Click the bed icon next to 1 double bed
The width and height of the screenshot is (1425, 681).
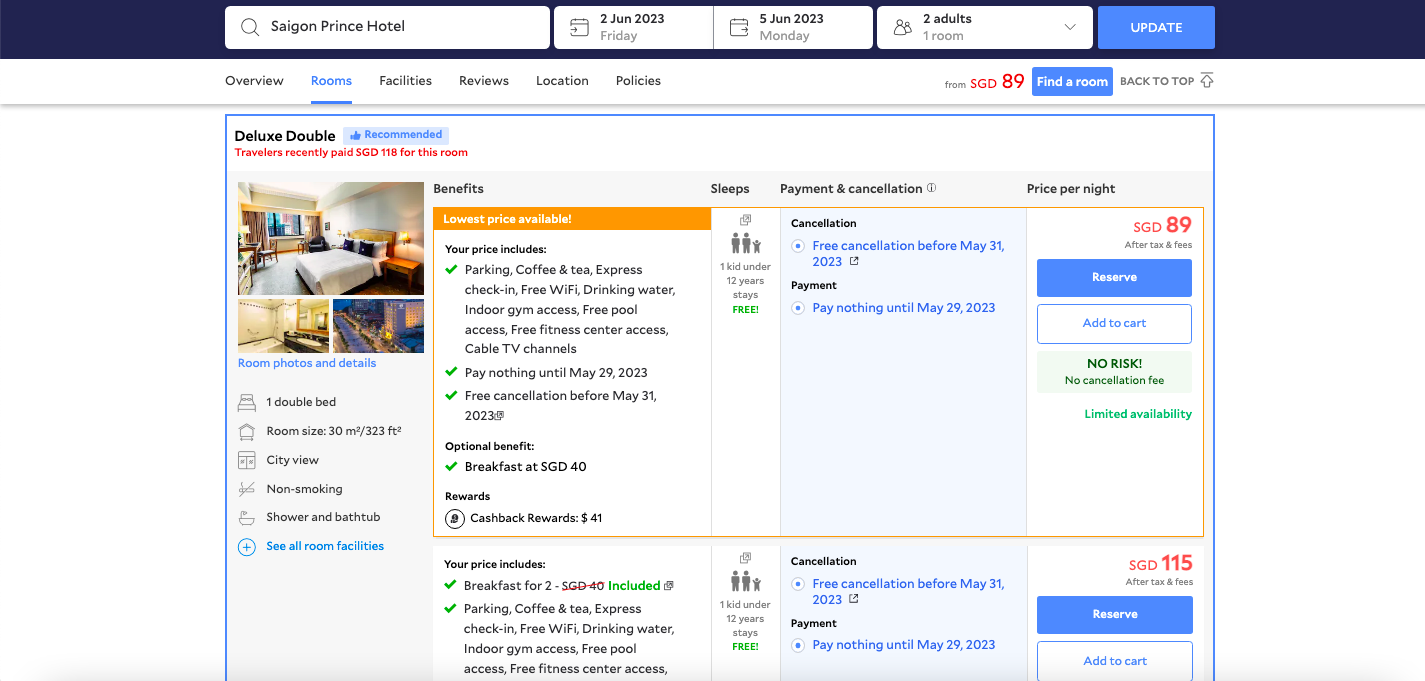pyautogui.click(x=246, y=403)
